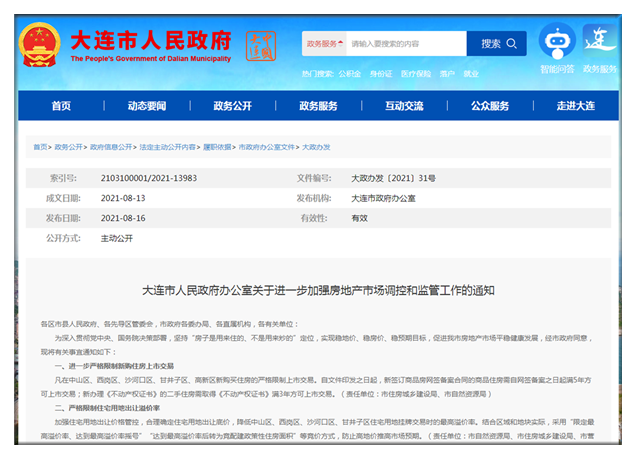Click the 就业 hot search link
Image resolution: width=636 pixels, height=459 pixels.
click(471, 73)
